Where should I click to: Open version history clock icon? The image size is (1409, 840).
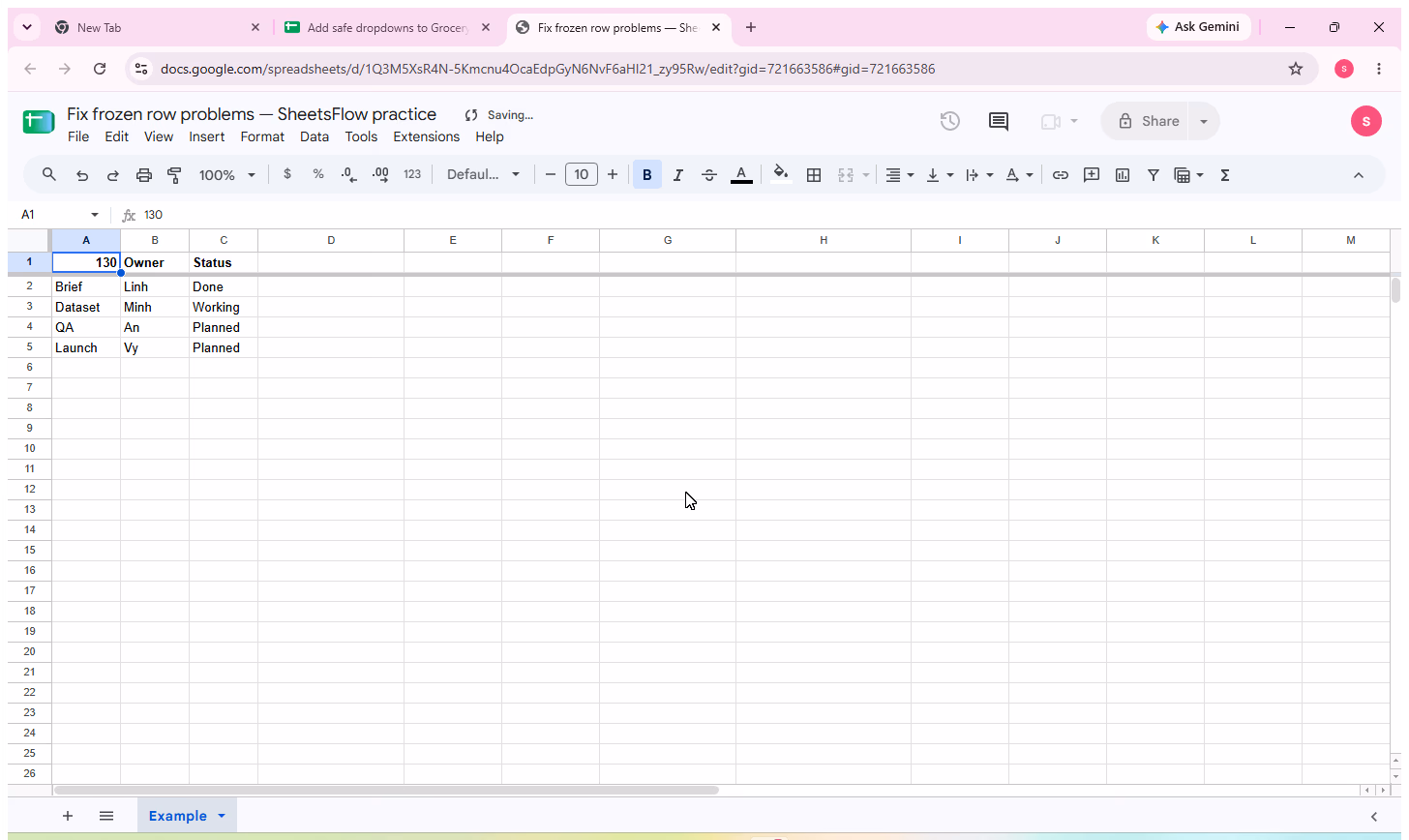(950, 121)
